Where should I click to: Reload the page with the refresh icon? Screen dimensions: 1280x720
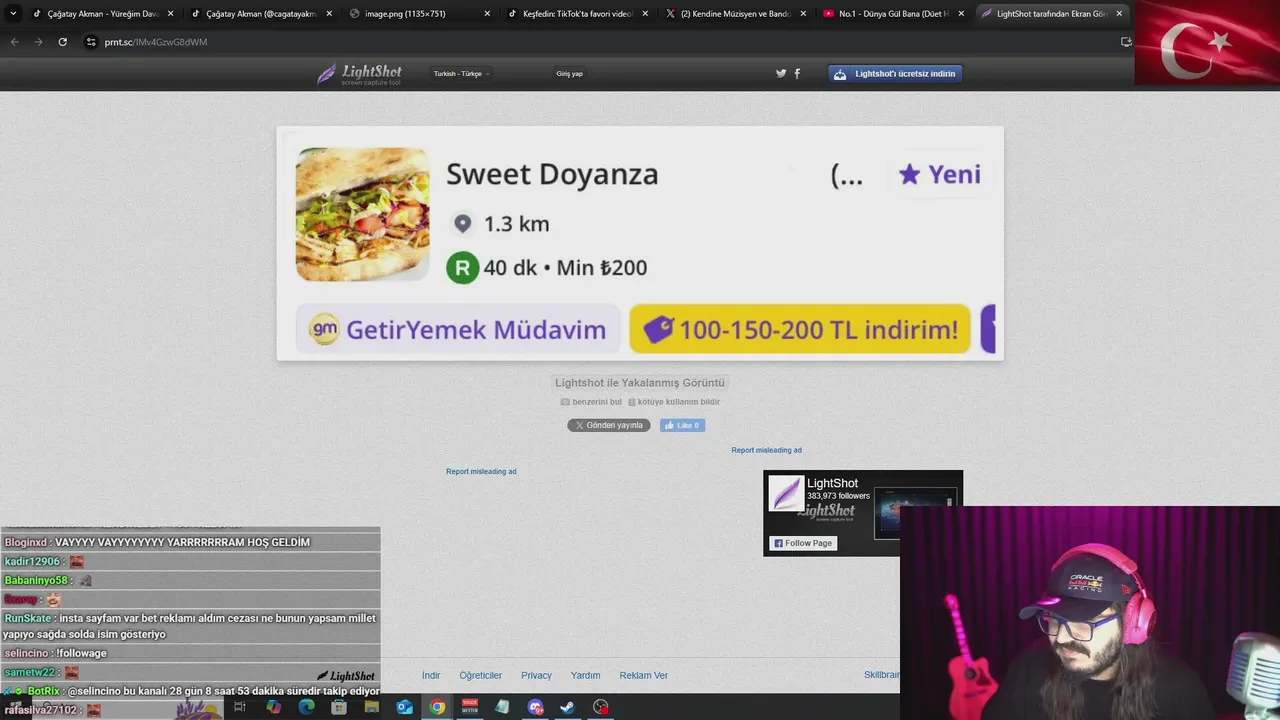(x=62, y=42)
